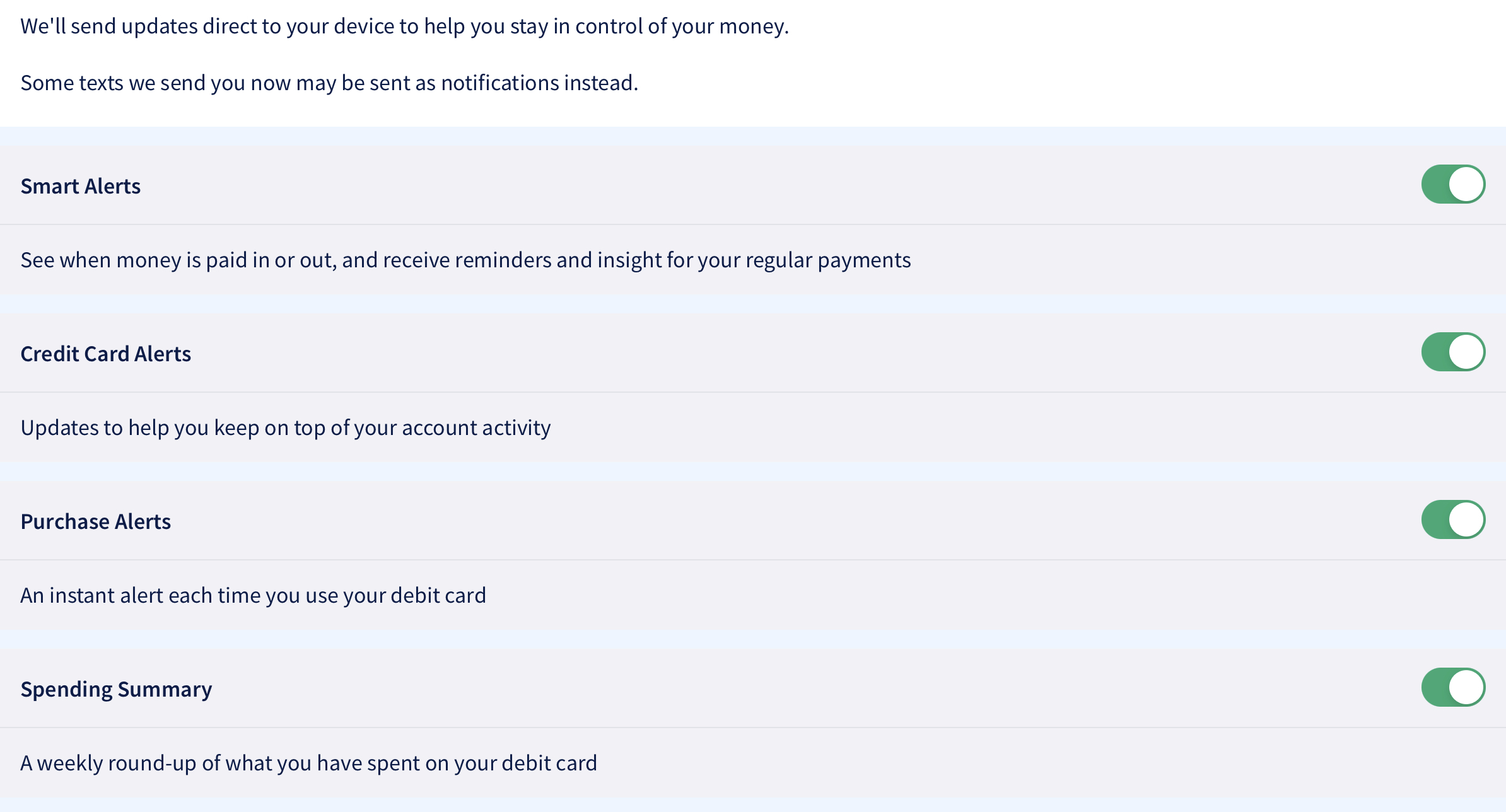Click the Purchase Alerts title
The image size is (1506, 812).
[96, 521]
